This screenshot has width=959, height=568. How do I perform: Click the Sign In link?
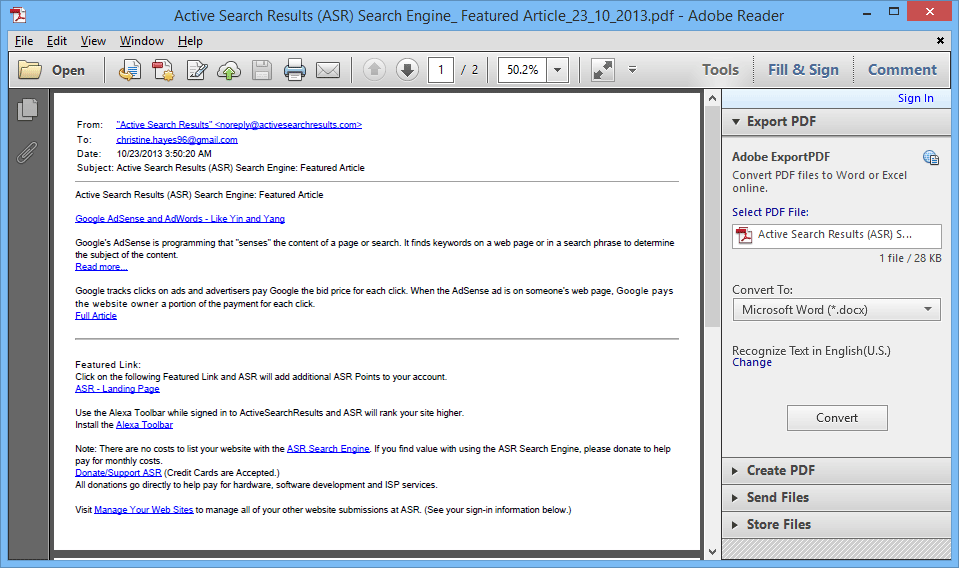[915, 98]
